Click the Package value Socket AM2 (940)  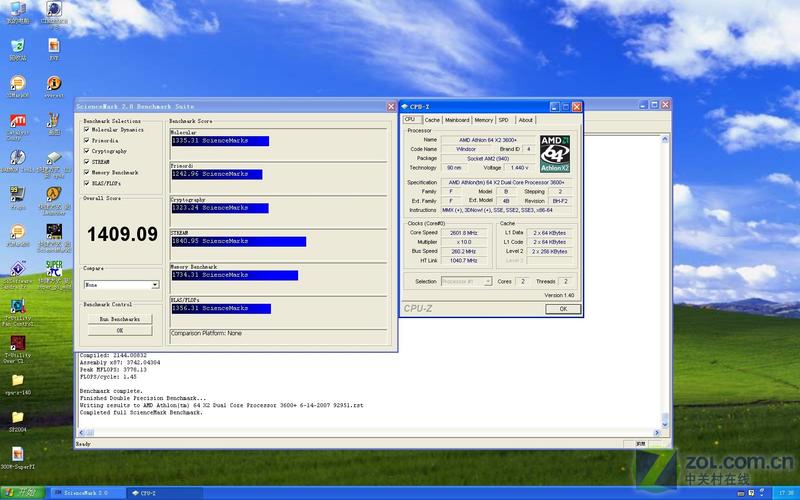[488, 159]
